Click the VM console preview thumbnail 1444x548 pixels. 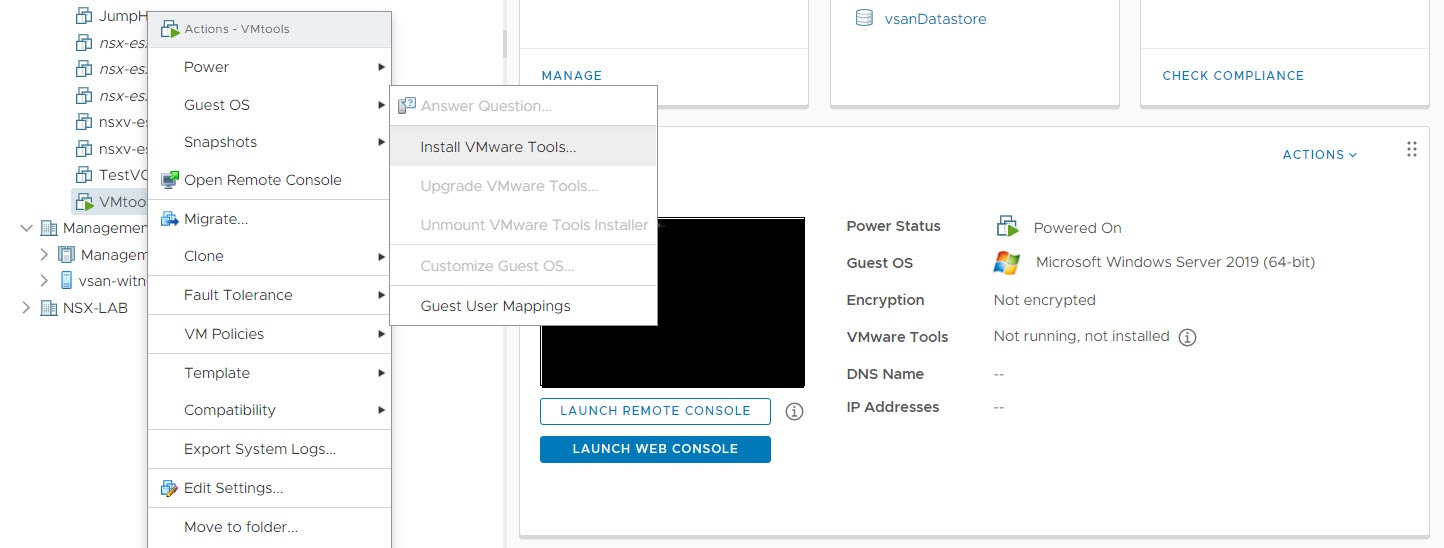pyautogui.click(x=672, y=302)
